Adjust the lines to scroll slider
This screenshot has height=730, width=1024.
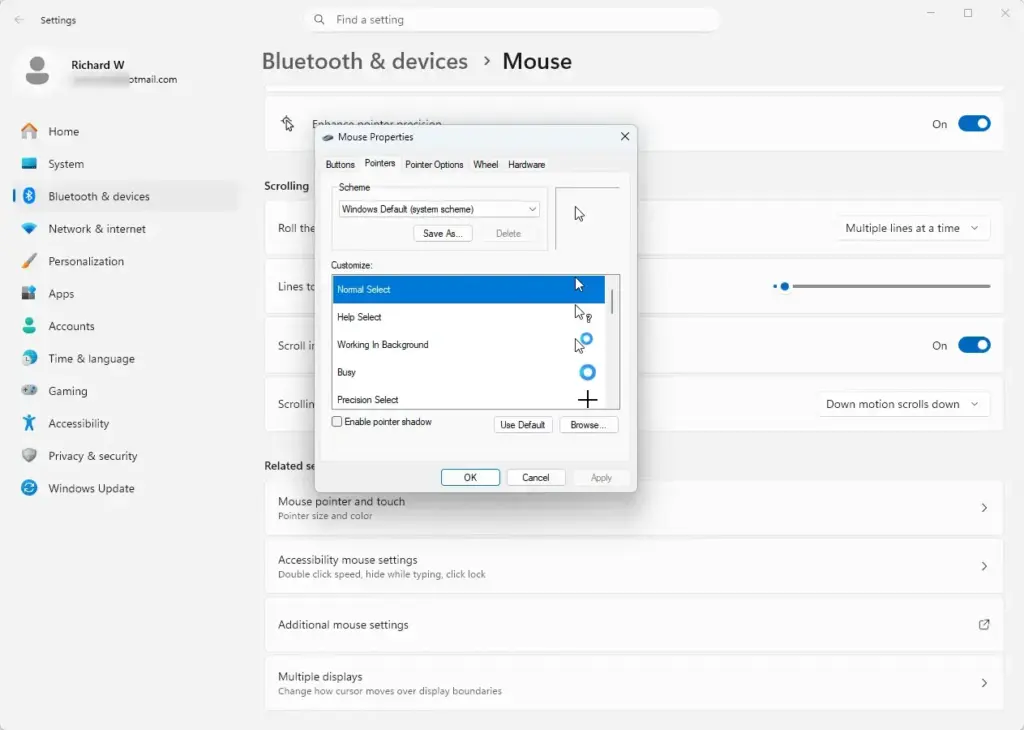click(x=784, y=286)
